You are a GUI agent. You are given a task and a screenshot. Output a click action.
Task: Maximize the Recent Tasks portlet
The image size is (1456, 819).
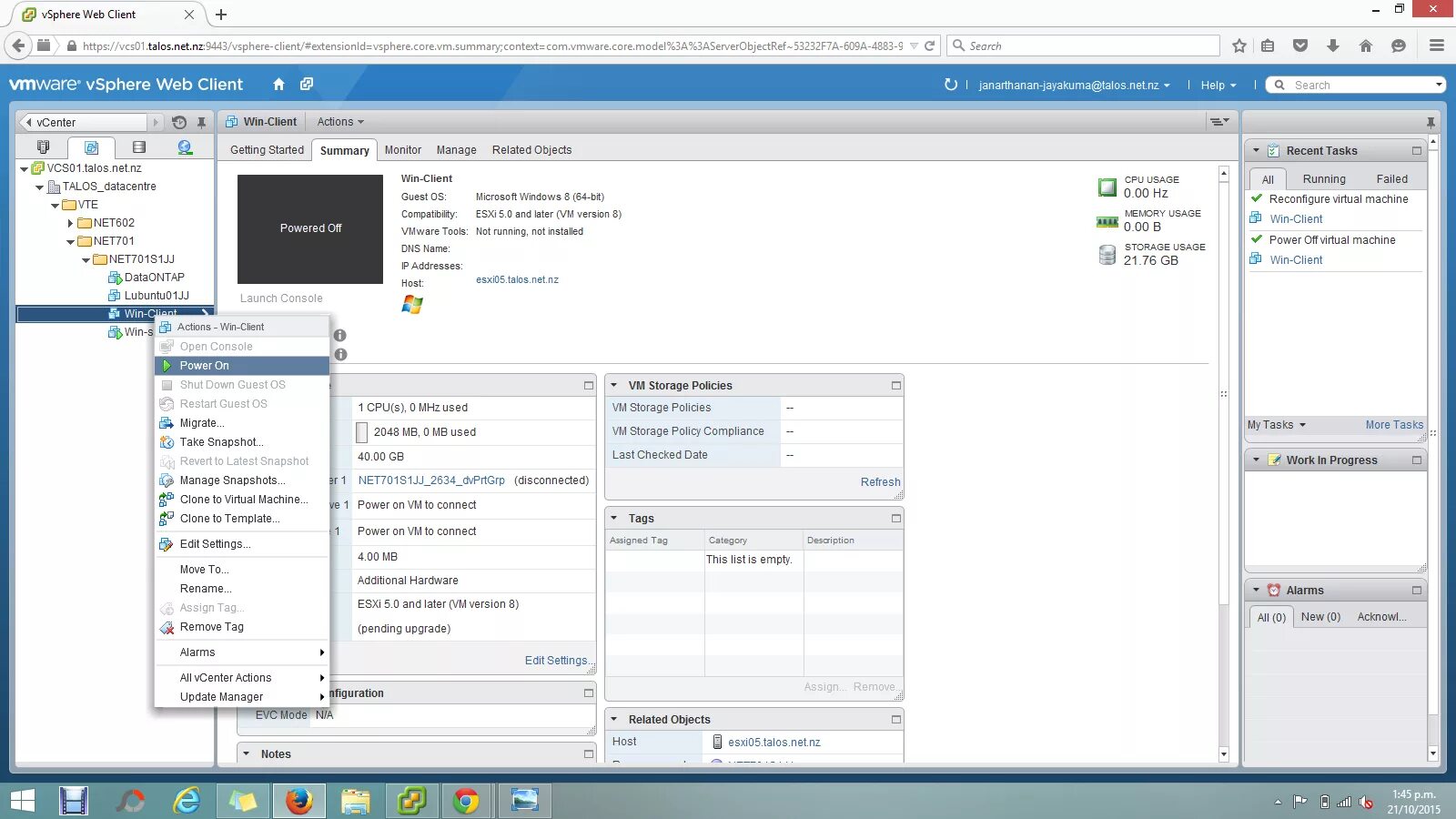coord(1416,151)
